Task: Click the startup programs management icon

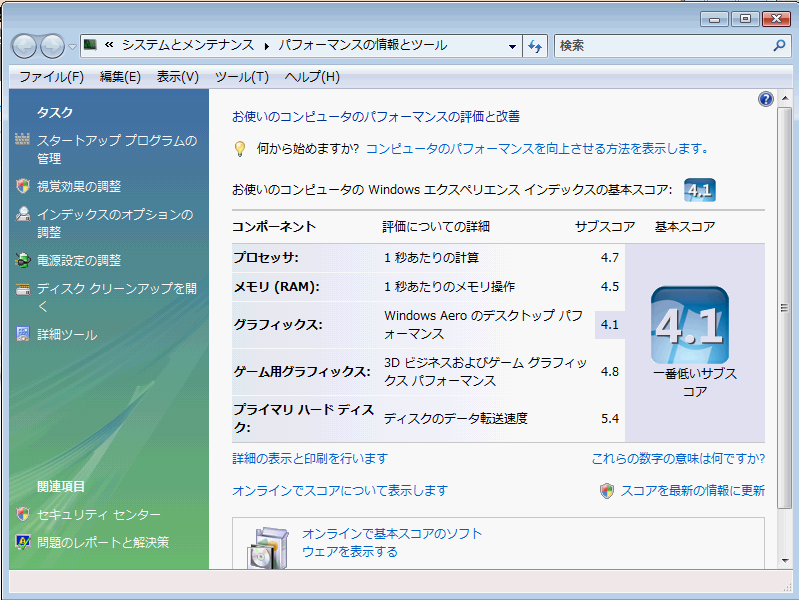Action: coord(23,140)
